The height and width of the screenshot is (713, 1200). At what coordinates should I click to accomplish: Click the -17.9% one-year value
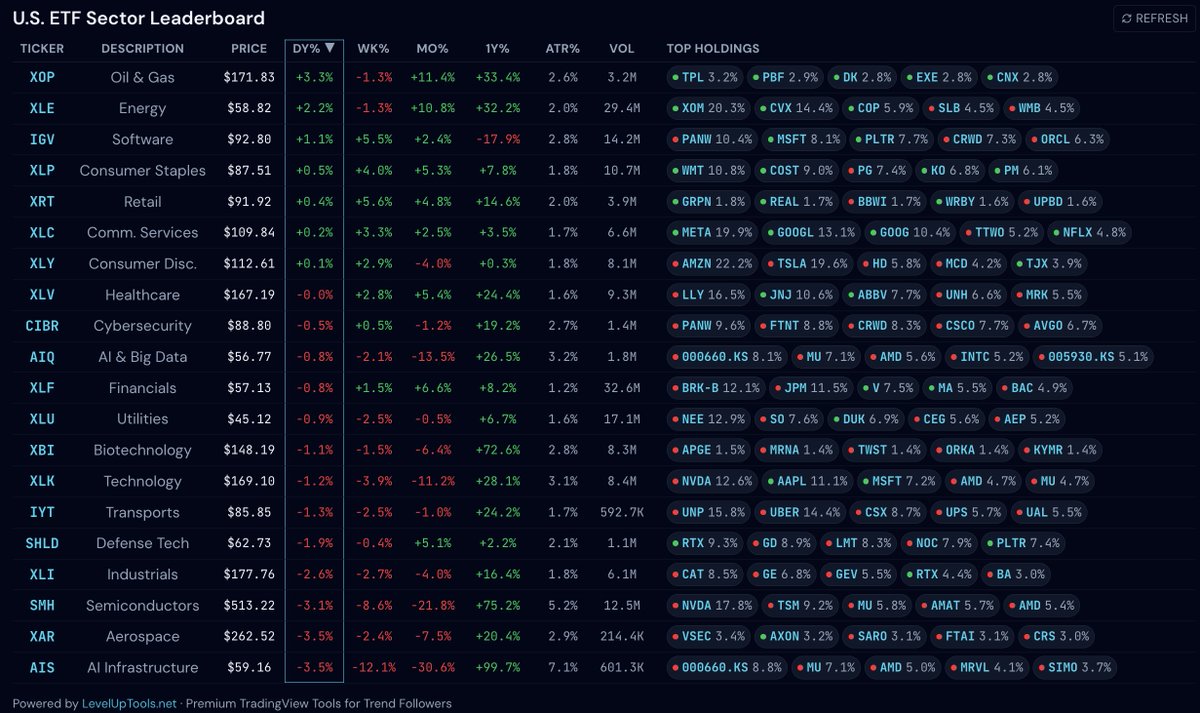(x=498, y=139)
